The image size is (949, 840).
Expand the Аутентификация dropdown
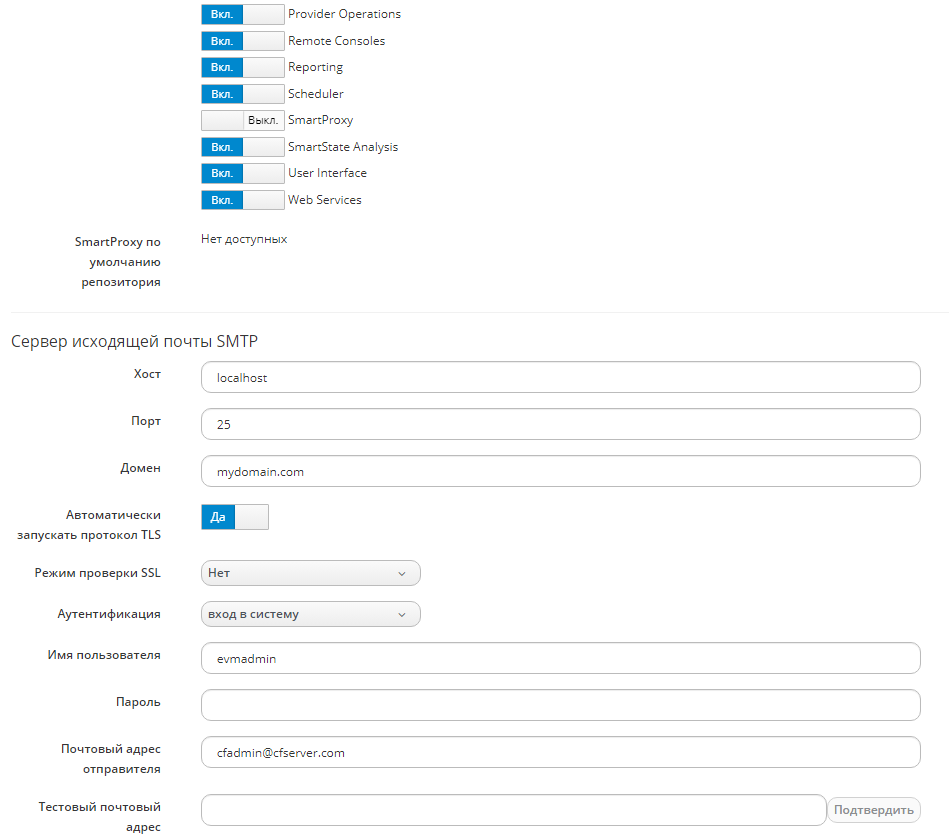310,614
